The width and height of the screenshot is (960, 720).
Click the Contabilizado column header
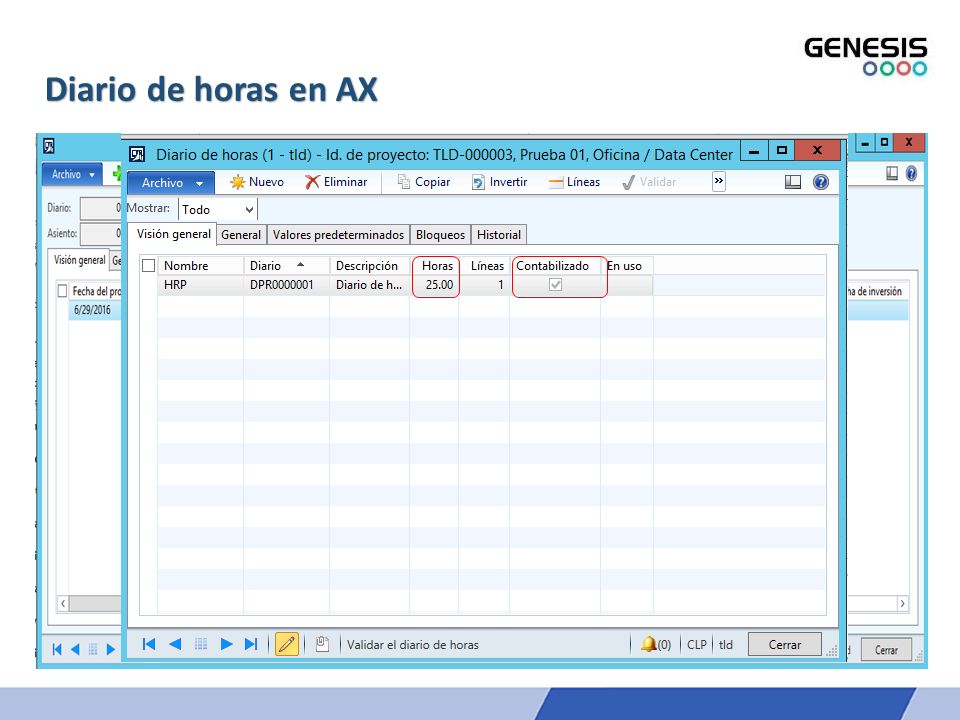click(555, 266)
